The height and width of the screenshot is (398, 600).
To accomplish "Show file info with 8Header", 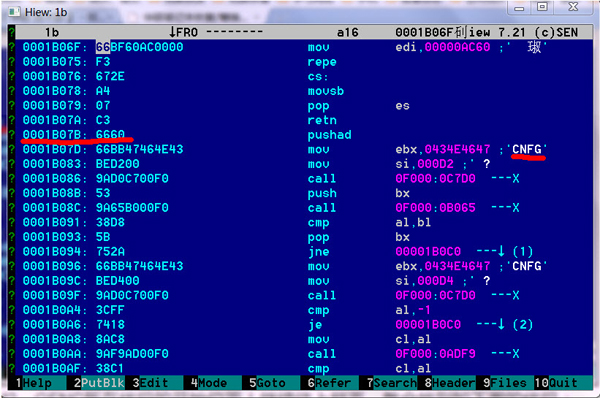I will tap(450, 383).
